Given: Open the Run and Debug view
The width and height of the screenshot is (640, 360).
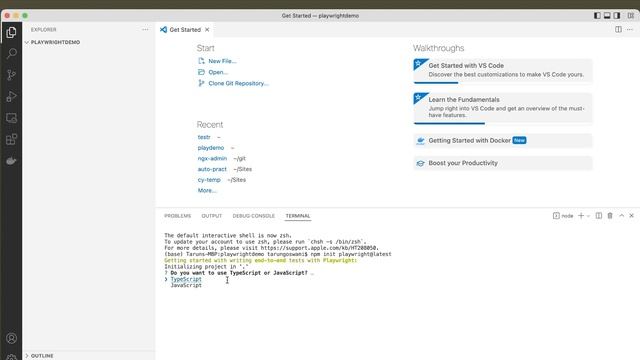Looking at the screenshot, I should point(11,97).
